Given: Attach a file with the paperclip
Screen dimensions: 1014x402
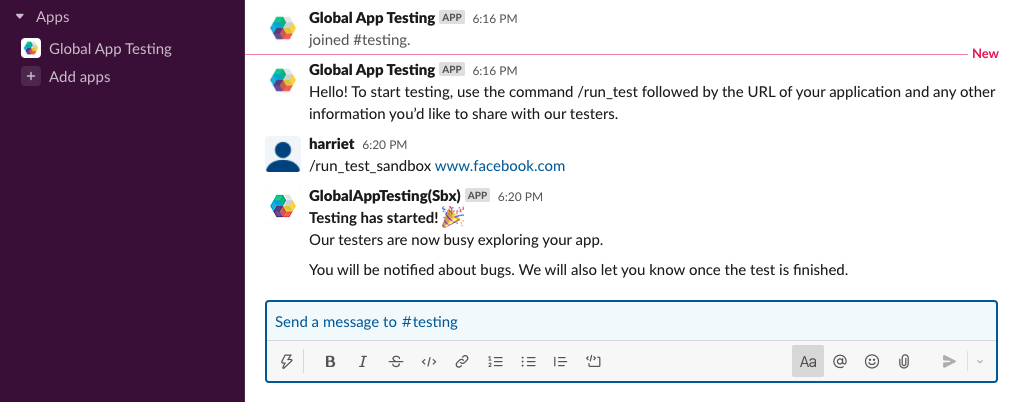Looking at the screenshot, I should click(x=904, y=362).
